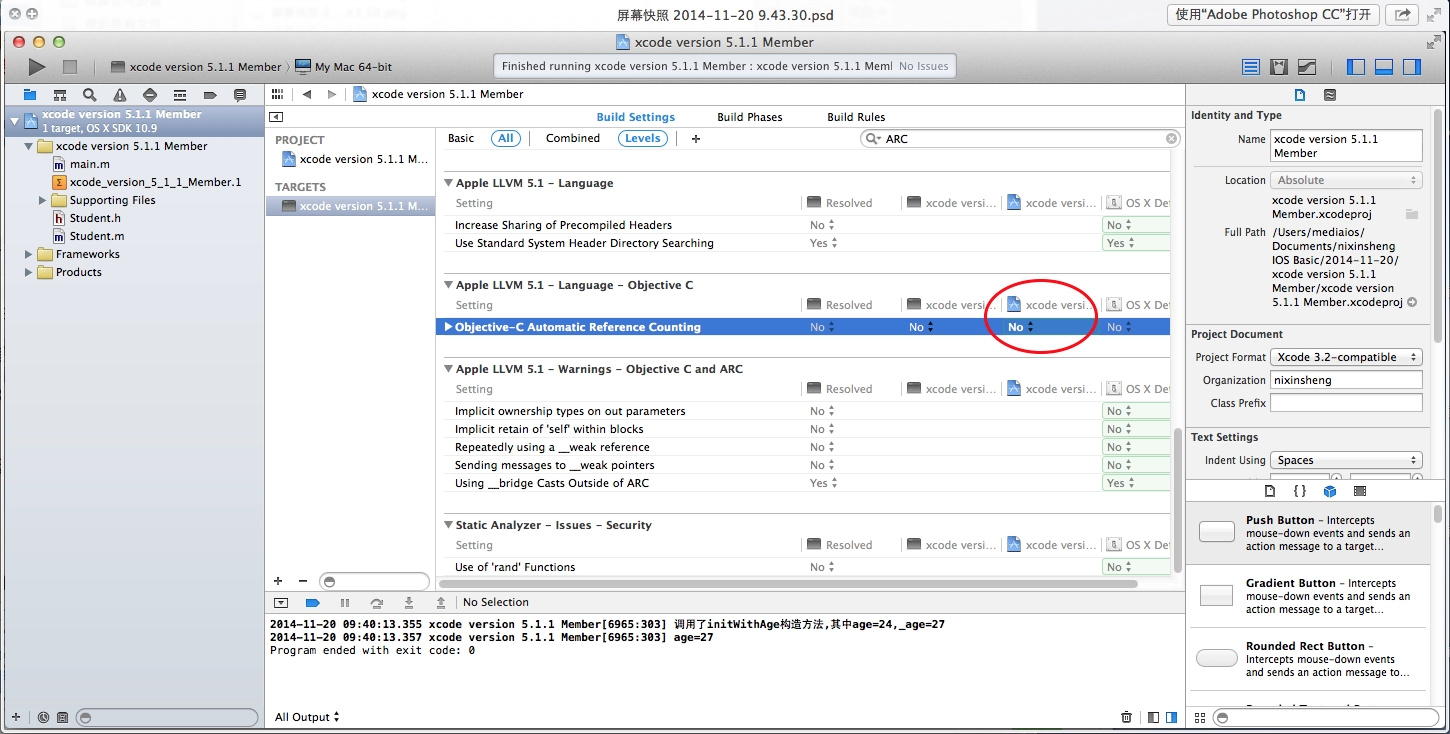
Task: Go forward in editor history
Action: click(332, 94)
